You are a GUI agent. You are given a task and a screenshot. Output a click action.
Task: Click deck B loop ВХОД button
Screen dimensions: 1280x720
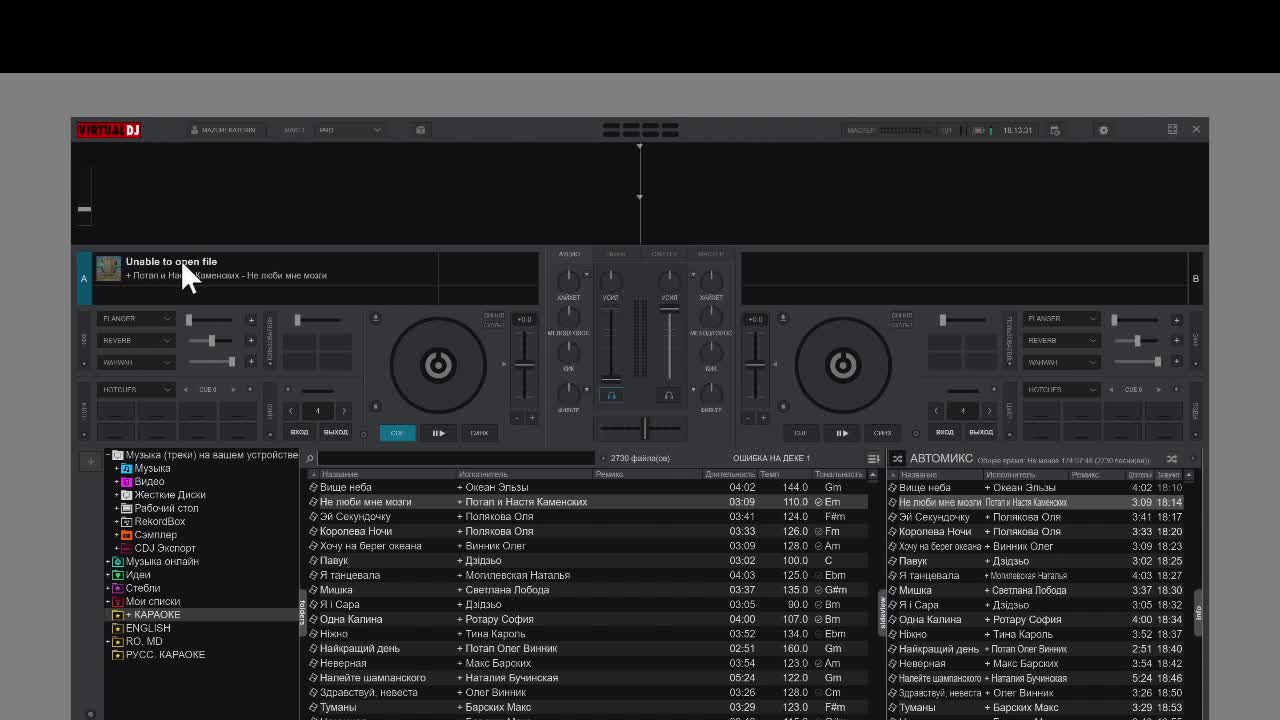(x=944, y=432)
